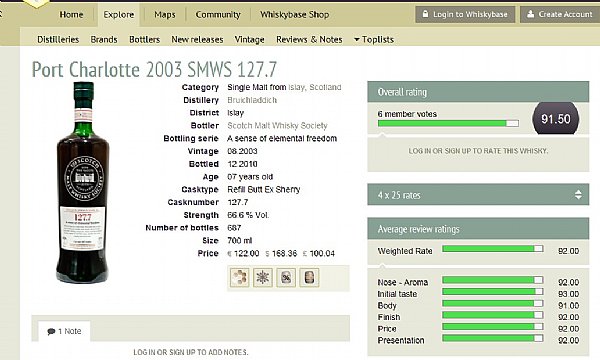The image size is (600, 360).
Task: Open the Whiskybase Shop tab
Action: click(295, 15)
